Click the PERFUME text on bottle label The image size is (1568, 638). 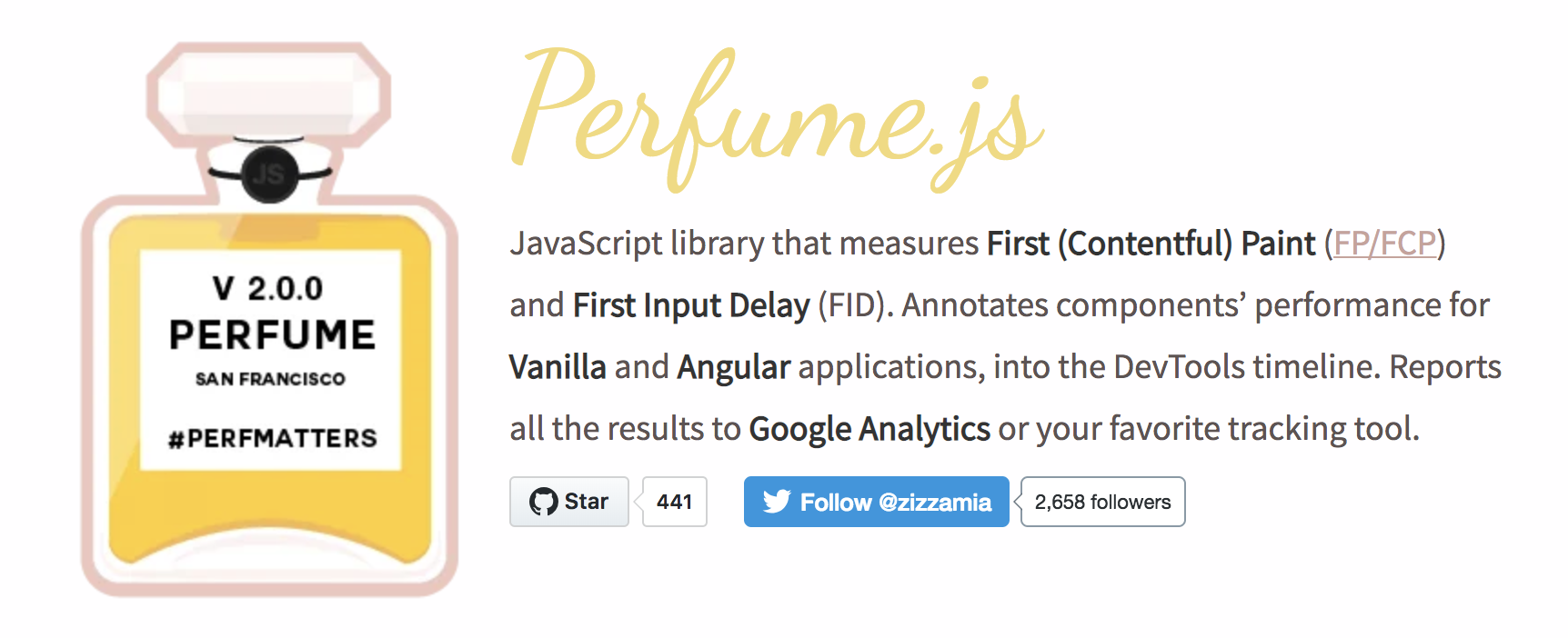(x=272, y=335)
